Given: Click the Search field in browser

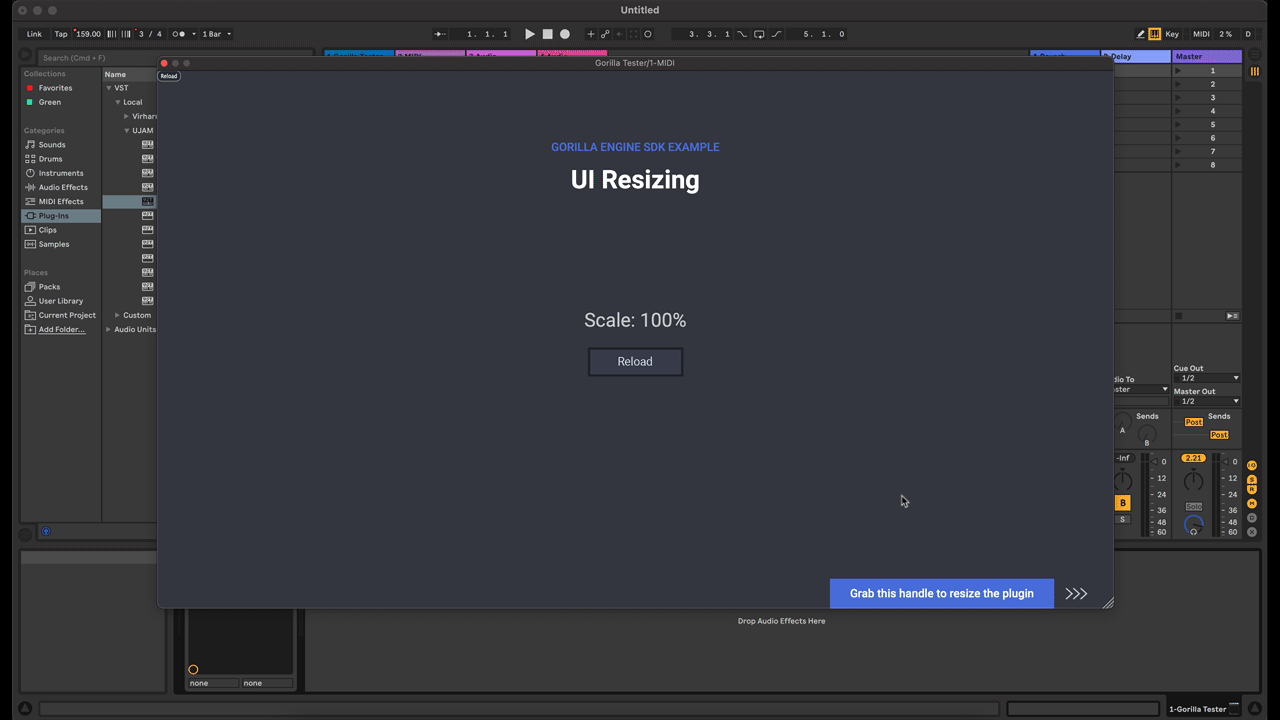Looking at the screenshot, I should (95, 58).
